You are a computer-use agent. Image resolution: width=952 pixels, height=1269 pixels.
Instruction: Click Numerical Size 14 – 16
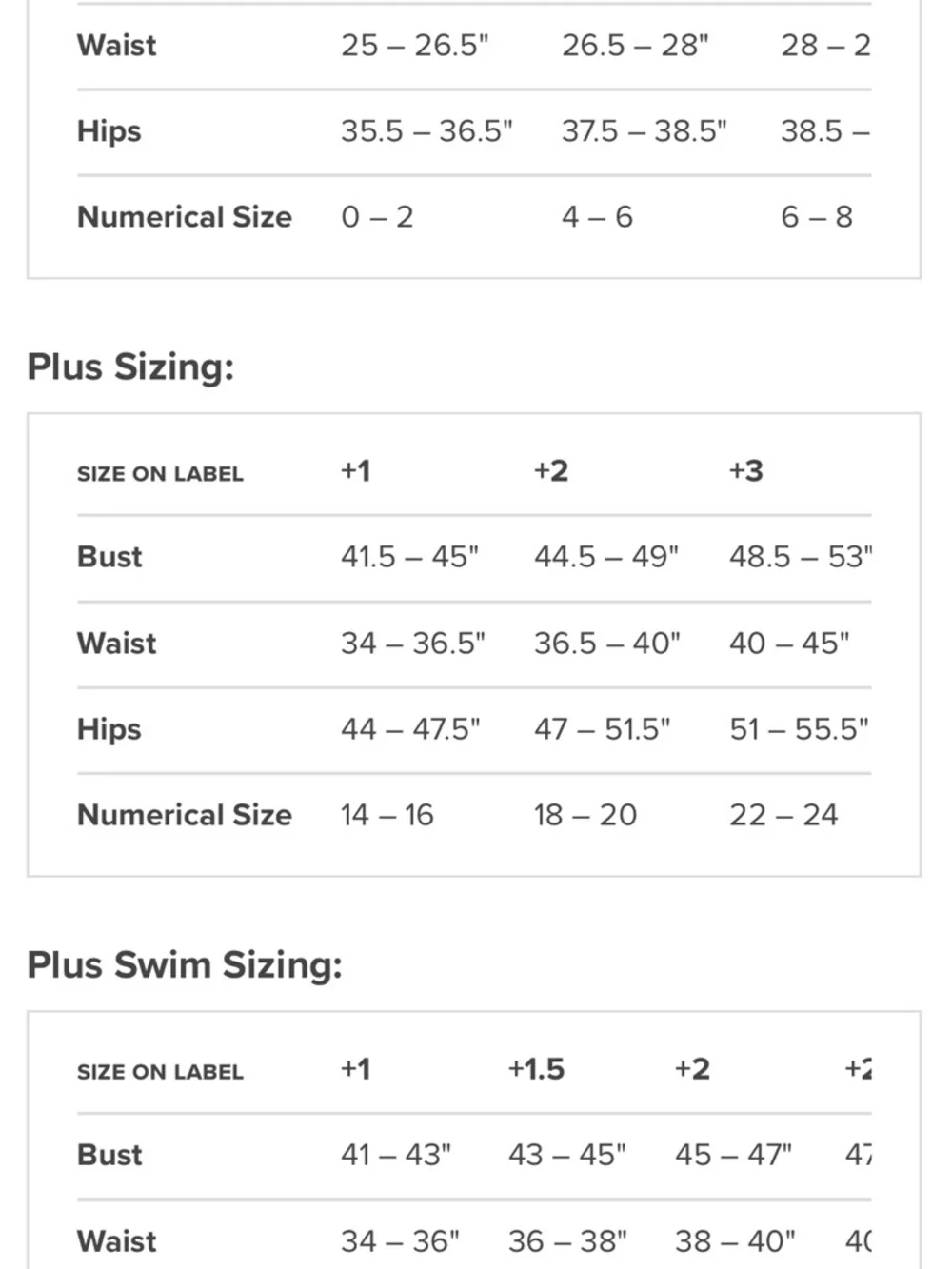387,815
